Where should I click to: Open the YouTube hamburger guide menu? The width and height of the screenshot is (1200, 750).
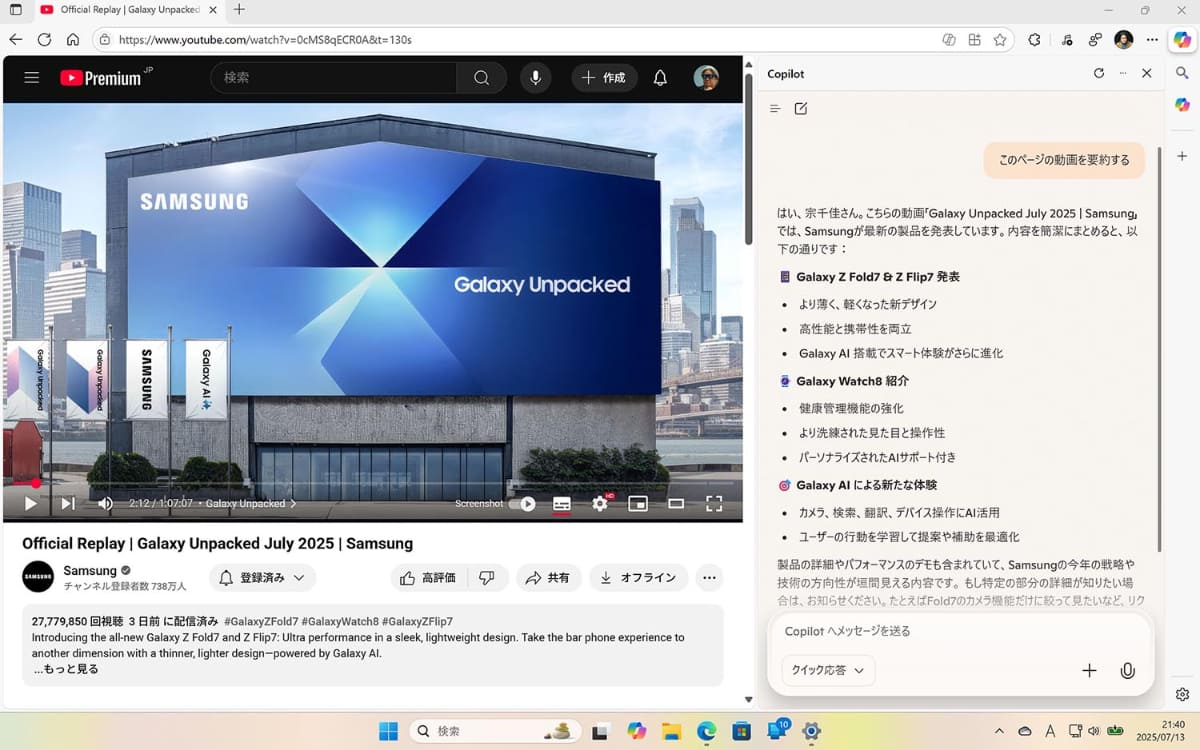pos(31,77)
